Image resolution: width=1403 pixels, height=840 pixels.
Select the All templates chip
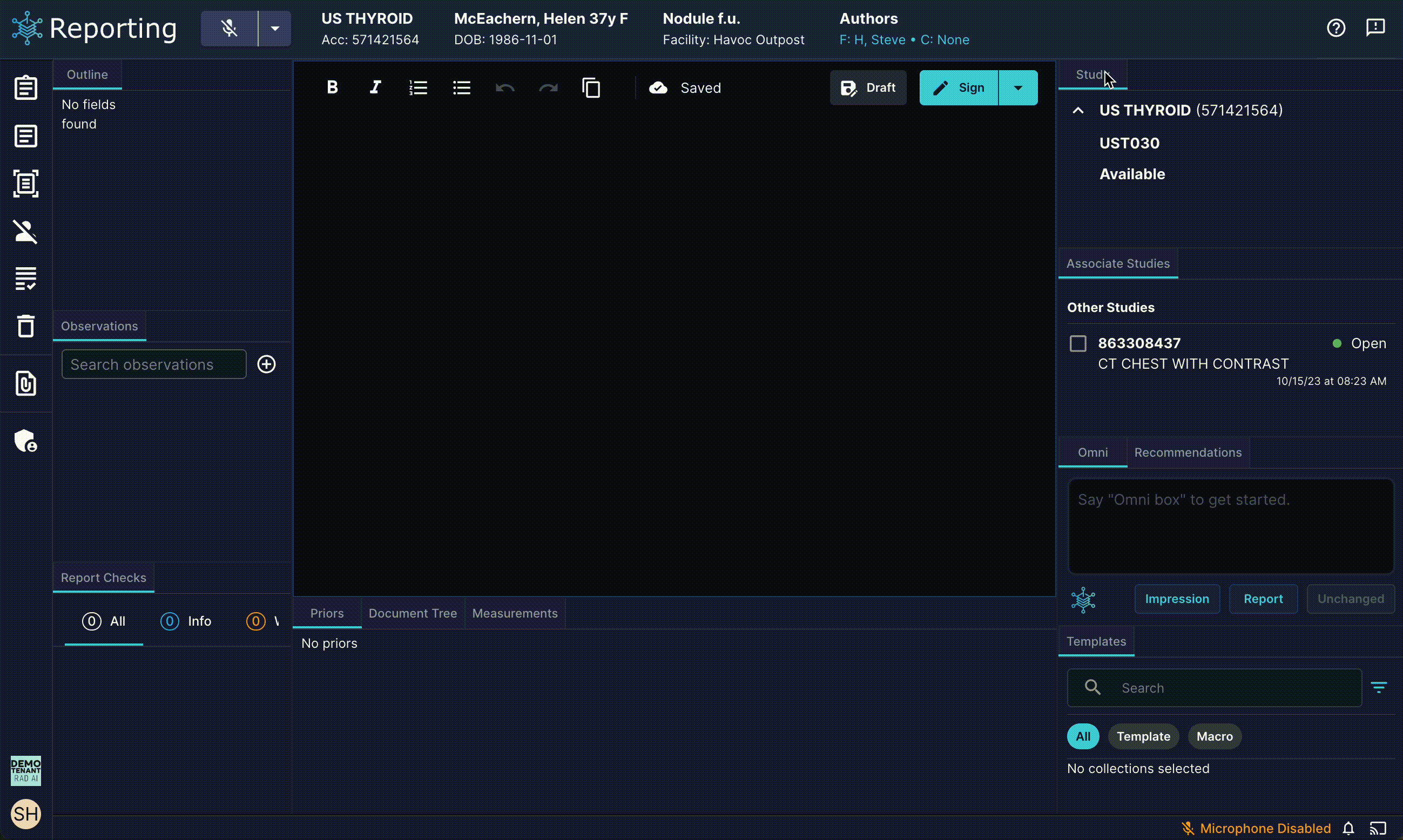coord(1083,736)
